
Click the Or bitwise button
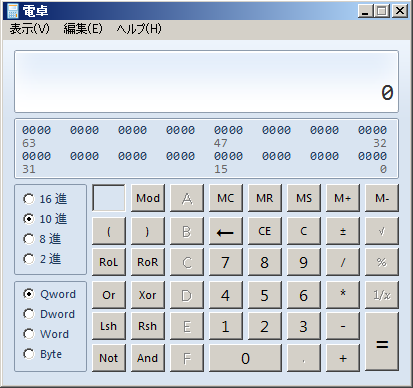coord(109,295)
